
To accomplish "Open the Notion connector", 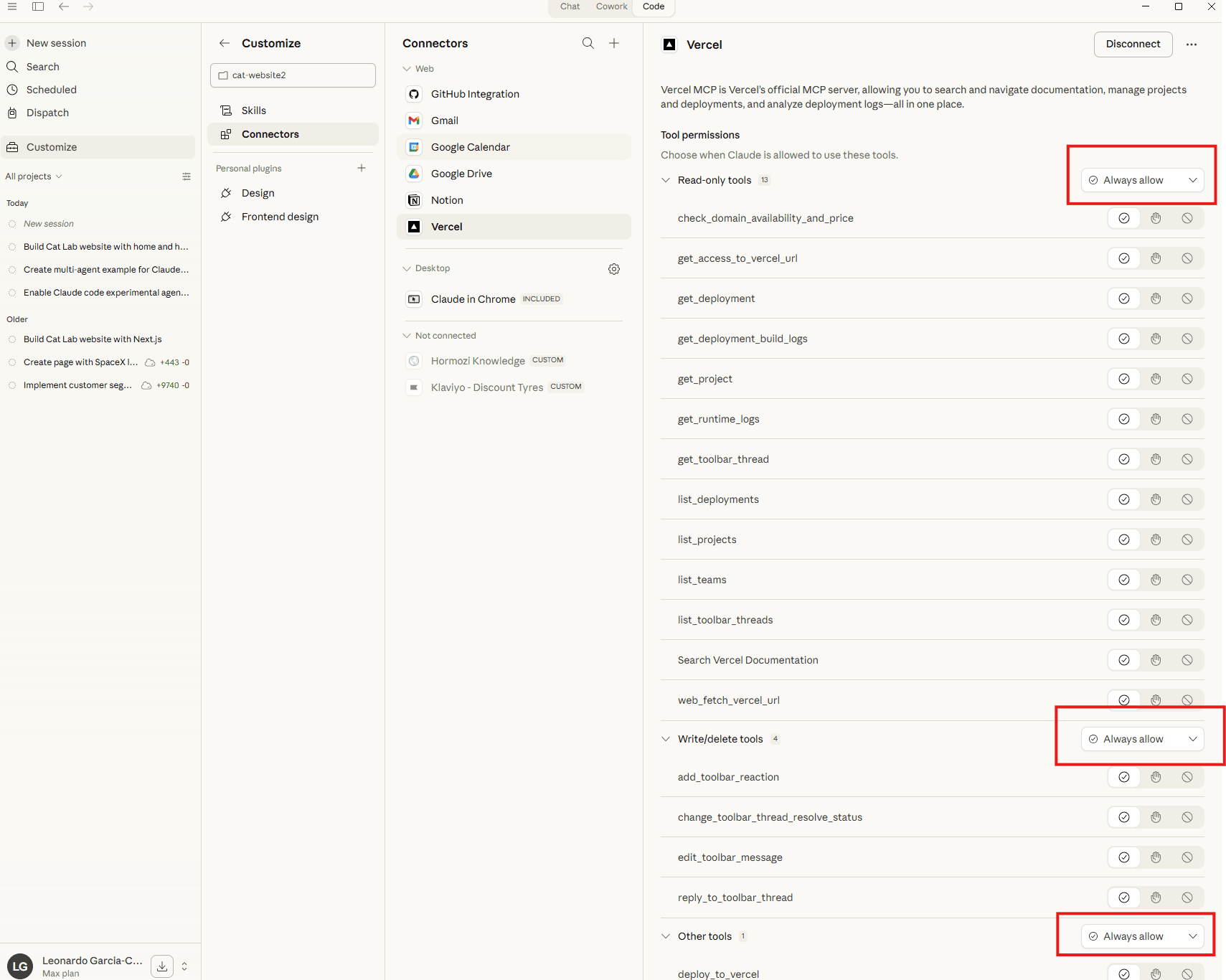I will pos(514,200).
